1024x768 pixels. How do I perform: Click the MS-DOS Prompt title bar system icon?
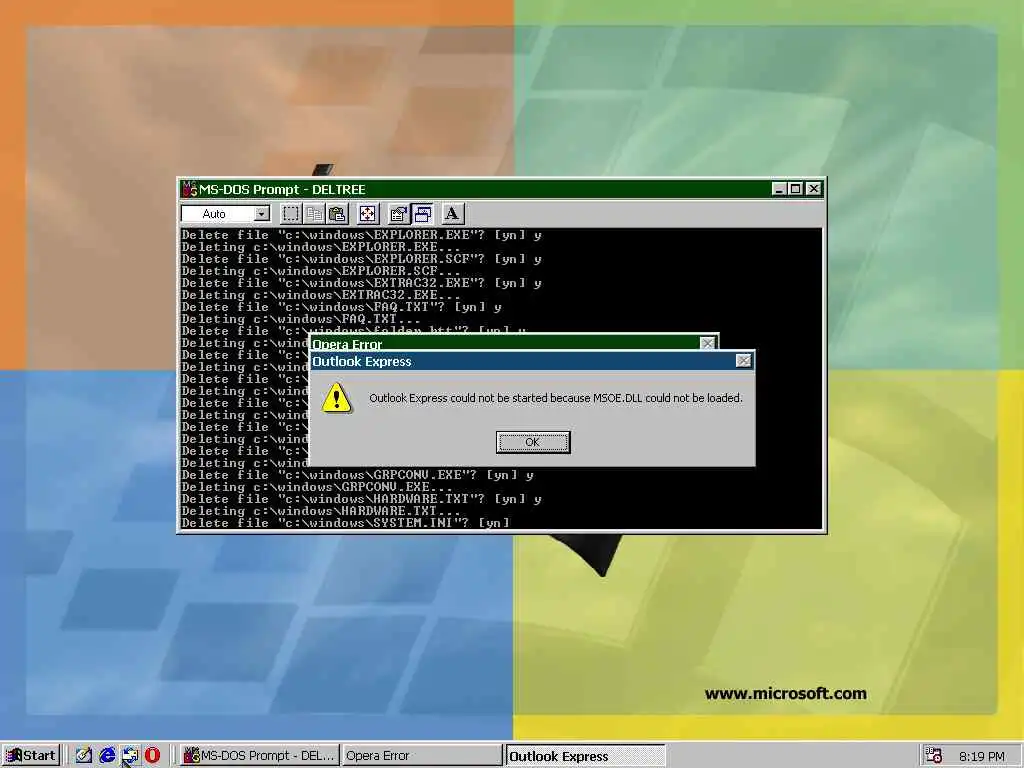point(189,189)
